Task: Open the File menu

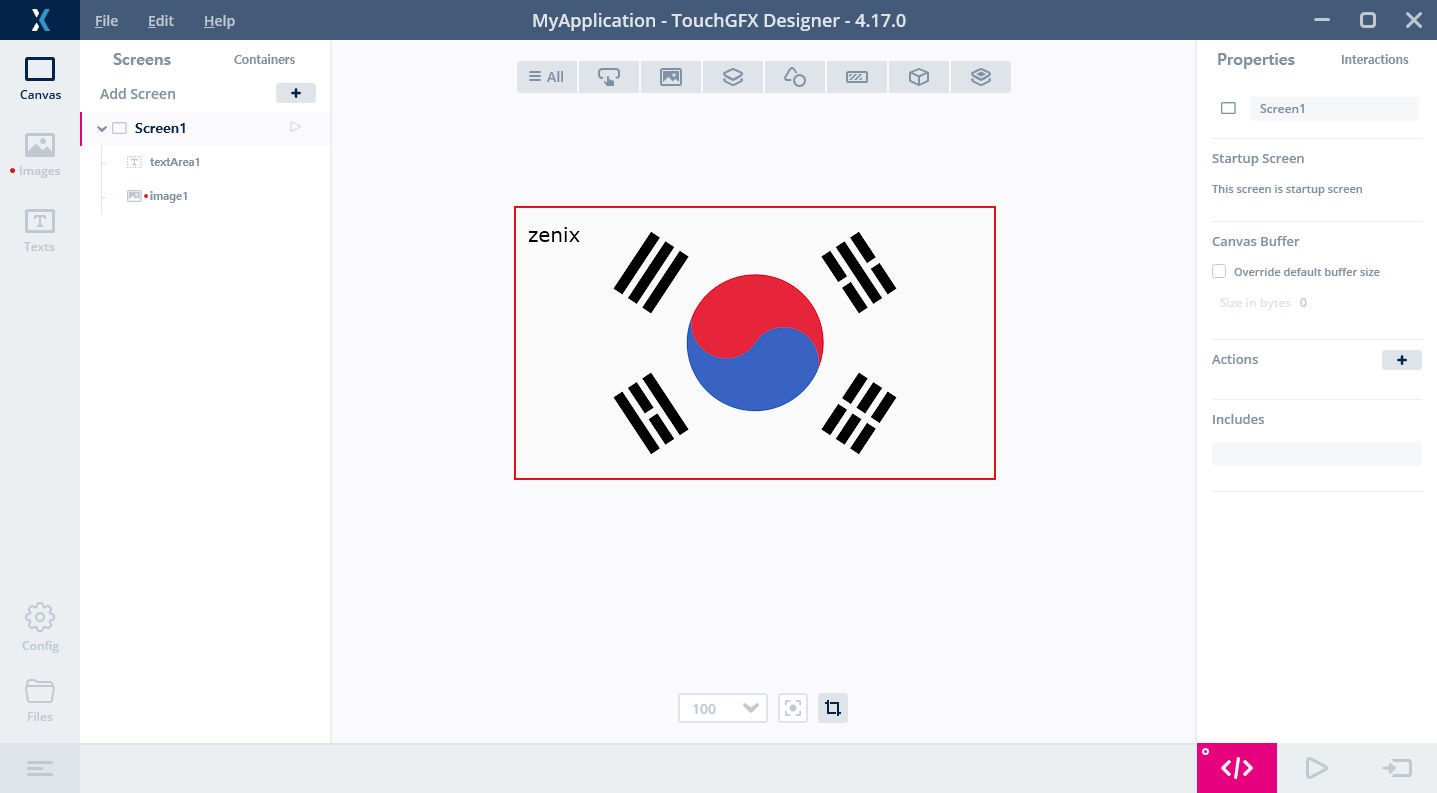Action: point(106,21)
